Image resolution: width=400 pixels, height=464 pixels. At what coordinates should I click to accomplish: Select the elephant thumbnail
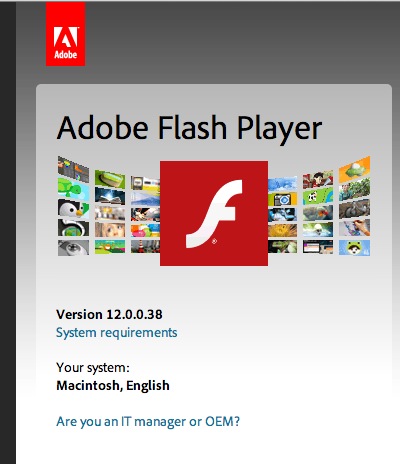tap(354, 209)
